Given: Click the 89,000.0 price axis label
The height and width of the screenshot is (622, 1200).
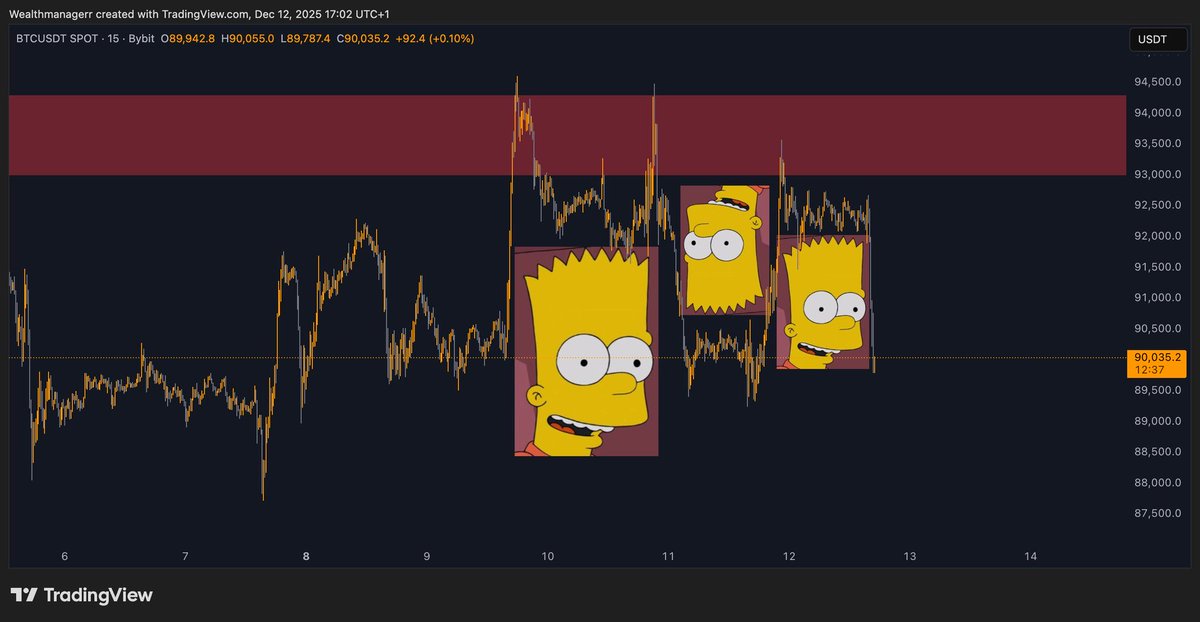Looking at the screenshot, I should (x=1157, y=421).
